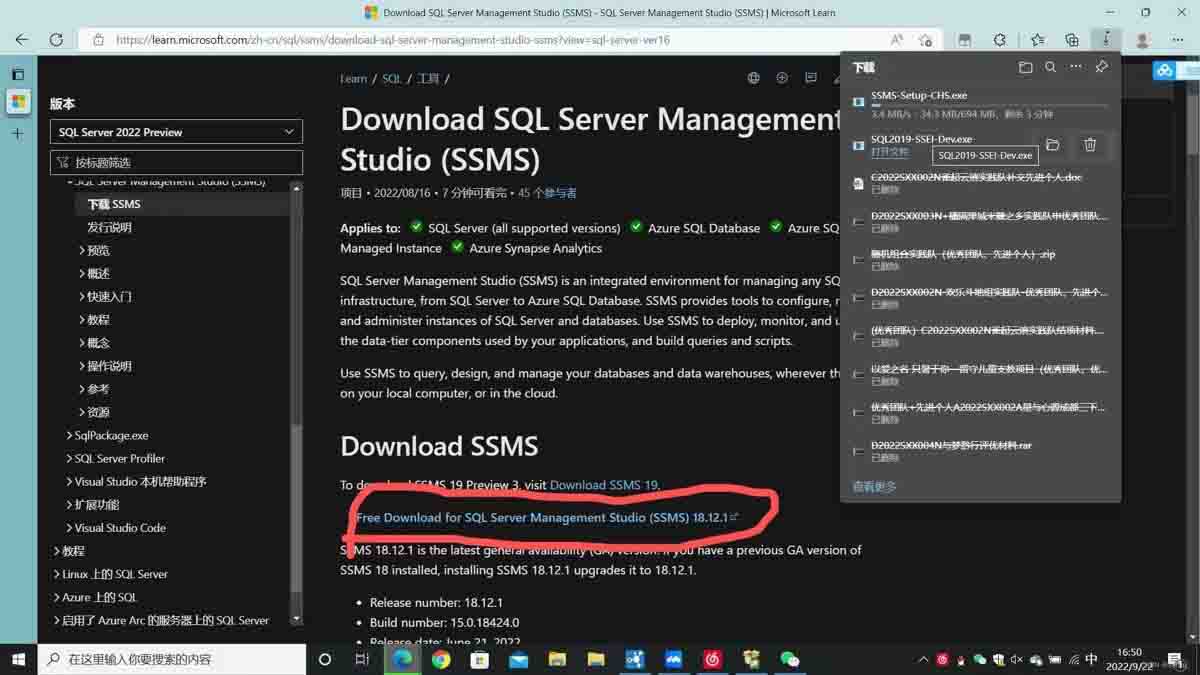The image size is (1200, 675).
Task: Click the SSMS-Setup-CHS.exe download progress bar
Action: (x=989, y=105)
